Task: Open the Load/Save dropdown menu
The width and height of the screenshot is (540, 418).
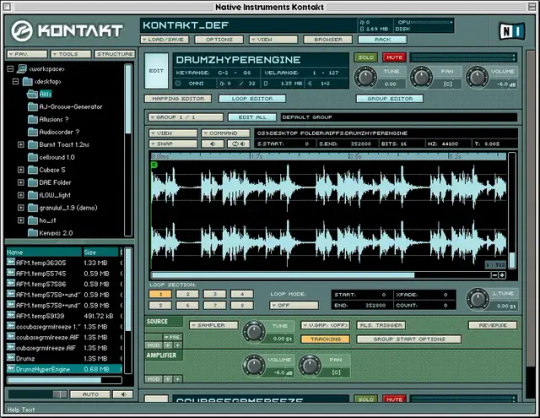Action: coord(165,40)
